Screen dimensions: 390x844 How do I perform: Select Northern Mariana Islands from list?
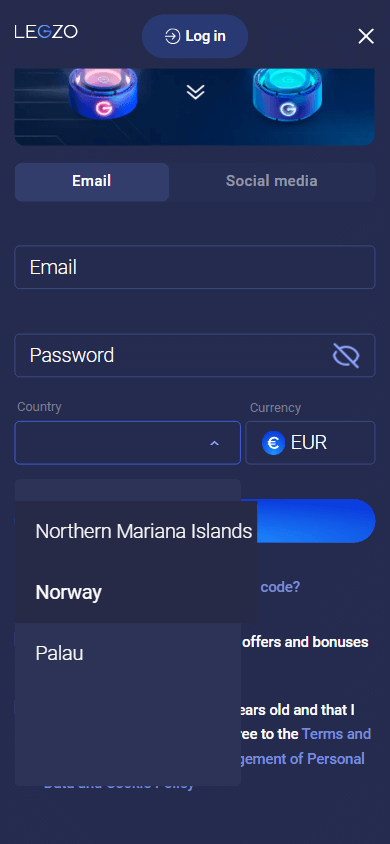144,531
